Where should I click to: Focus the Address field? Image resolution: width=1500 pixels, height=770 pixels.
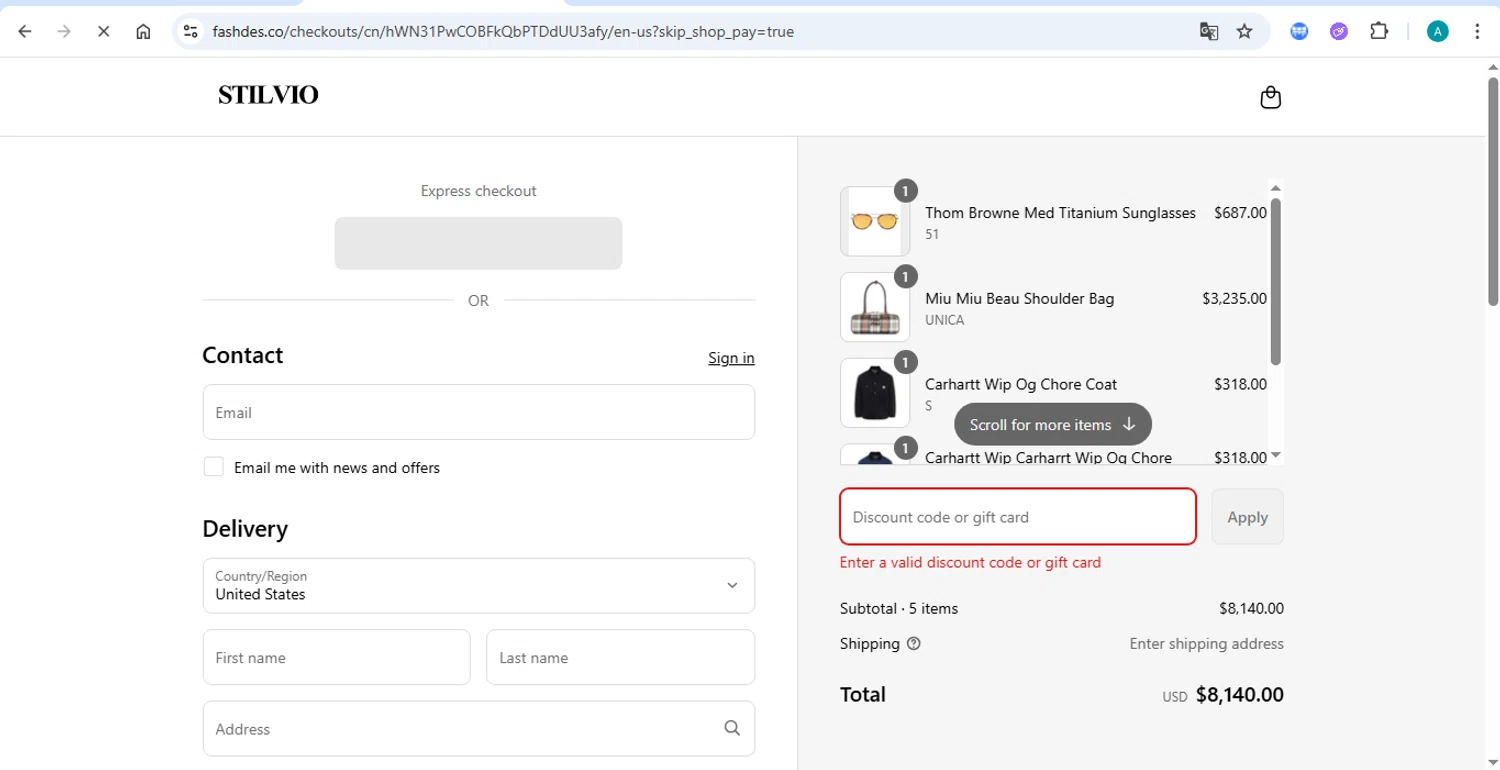pyautogui.click(x=478, y=728)
